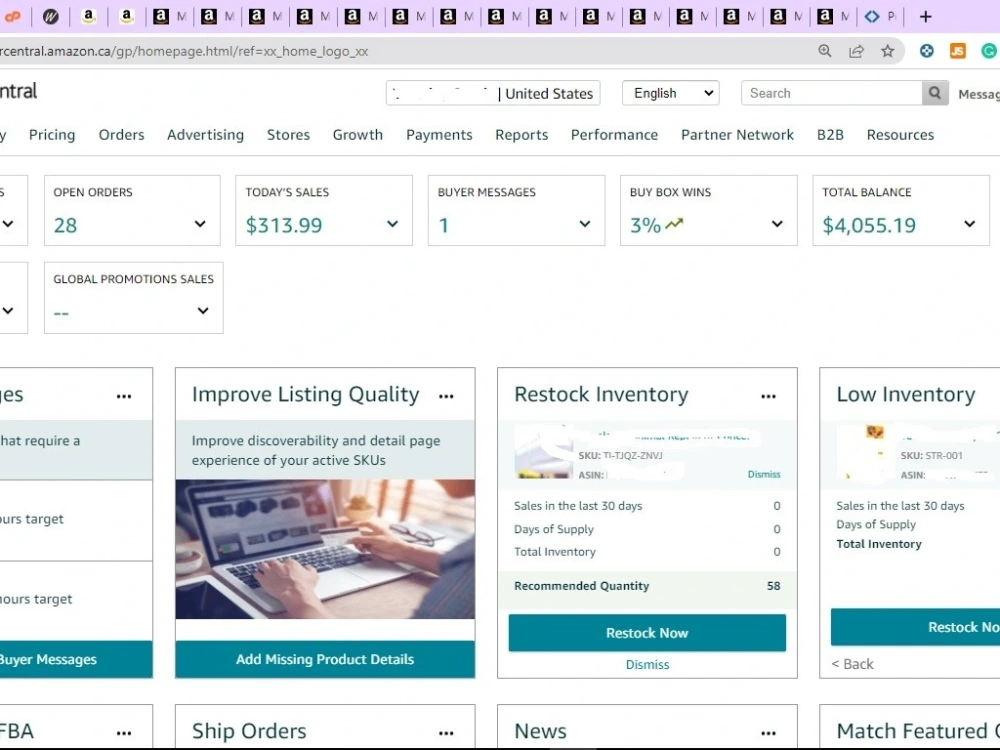Open the three-dot menu on Restock Inventory
Image resolution: width=1000 pixels, height=750 pixels.
[x=768, y=396]
